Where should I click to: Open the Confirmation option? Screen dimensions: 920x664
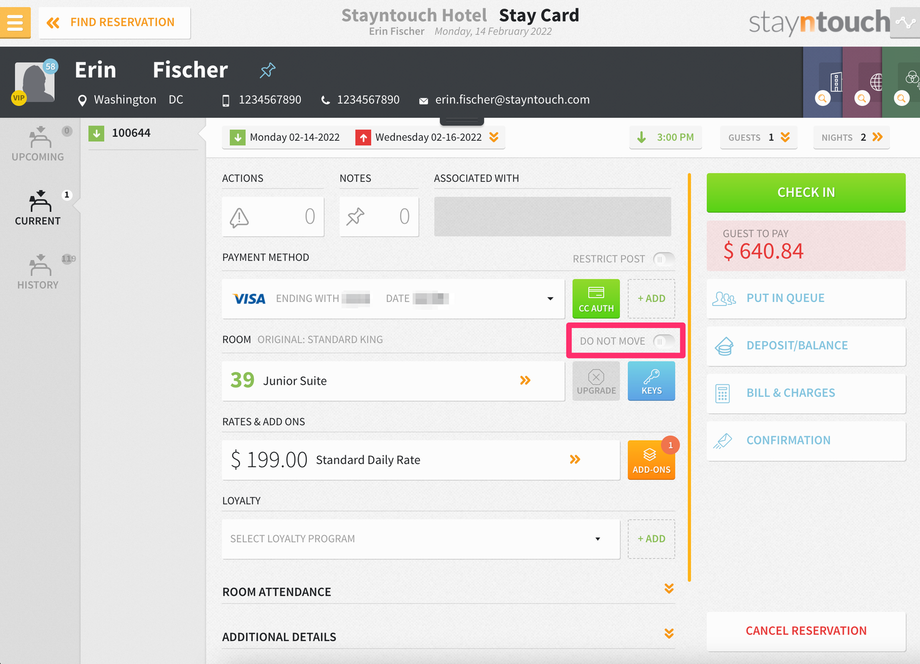pos(806,441)
